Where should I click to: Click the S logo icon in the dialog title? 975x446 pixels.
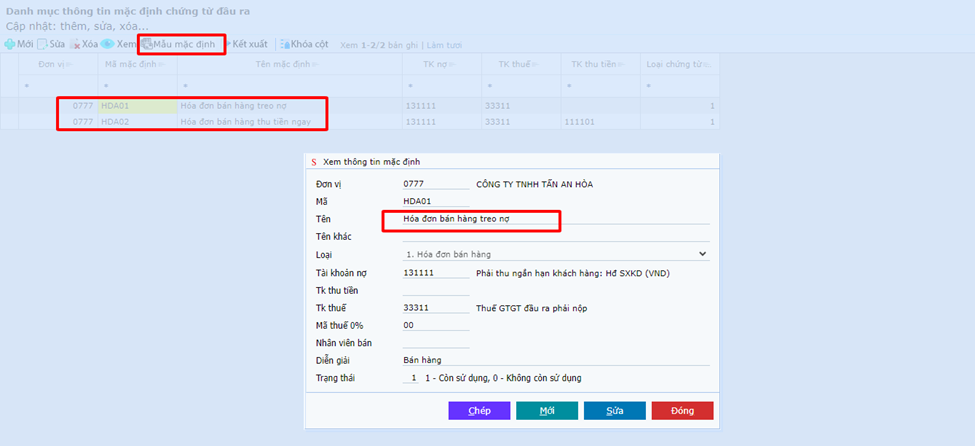314,161
